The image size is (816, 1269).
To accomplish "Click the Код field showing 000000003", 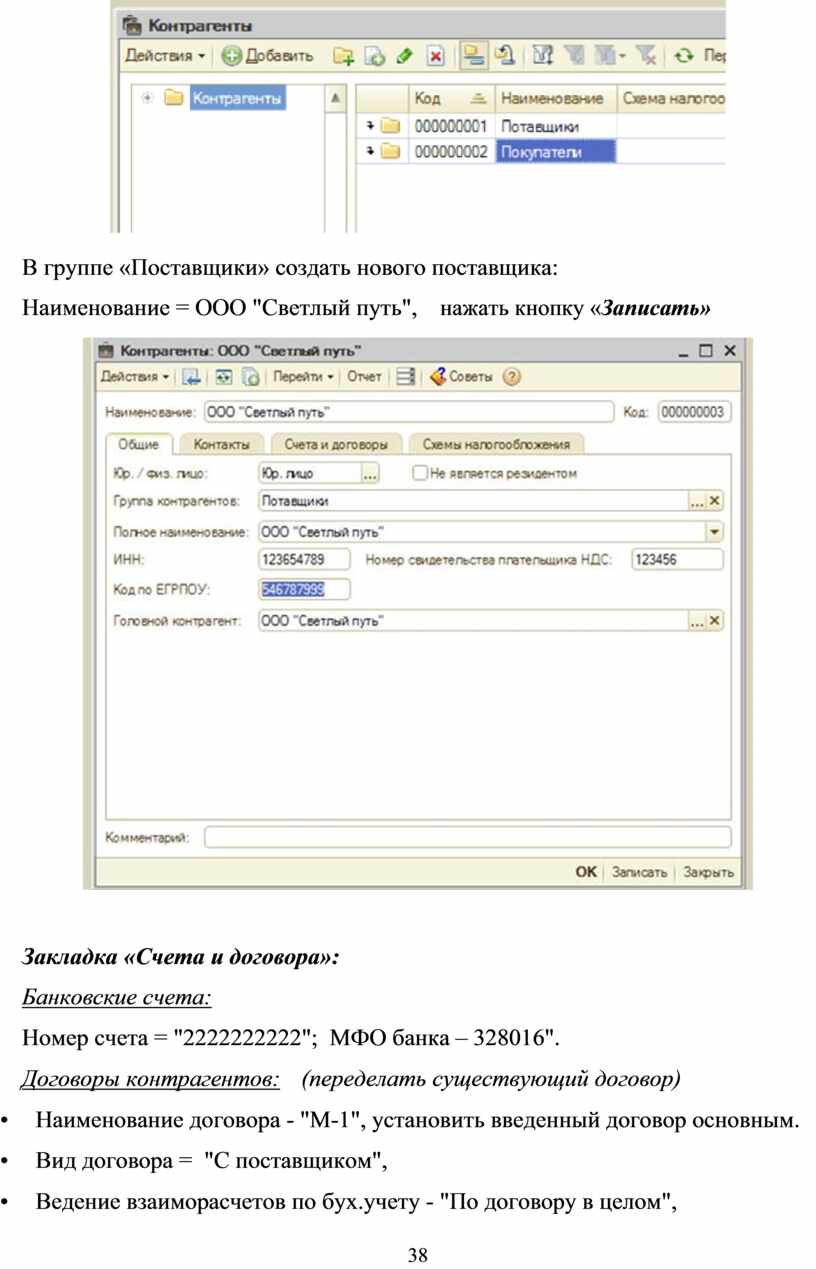I will tap(695, 413).
